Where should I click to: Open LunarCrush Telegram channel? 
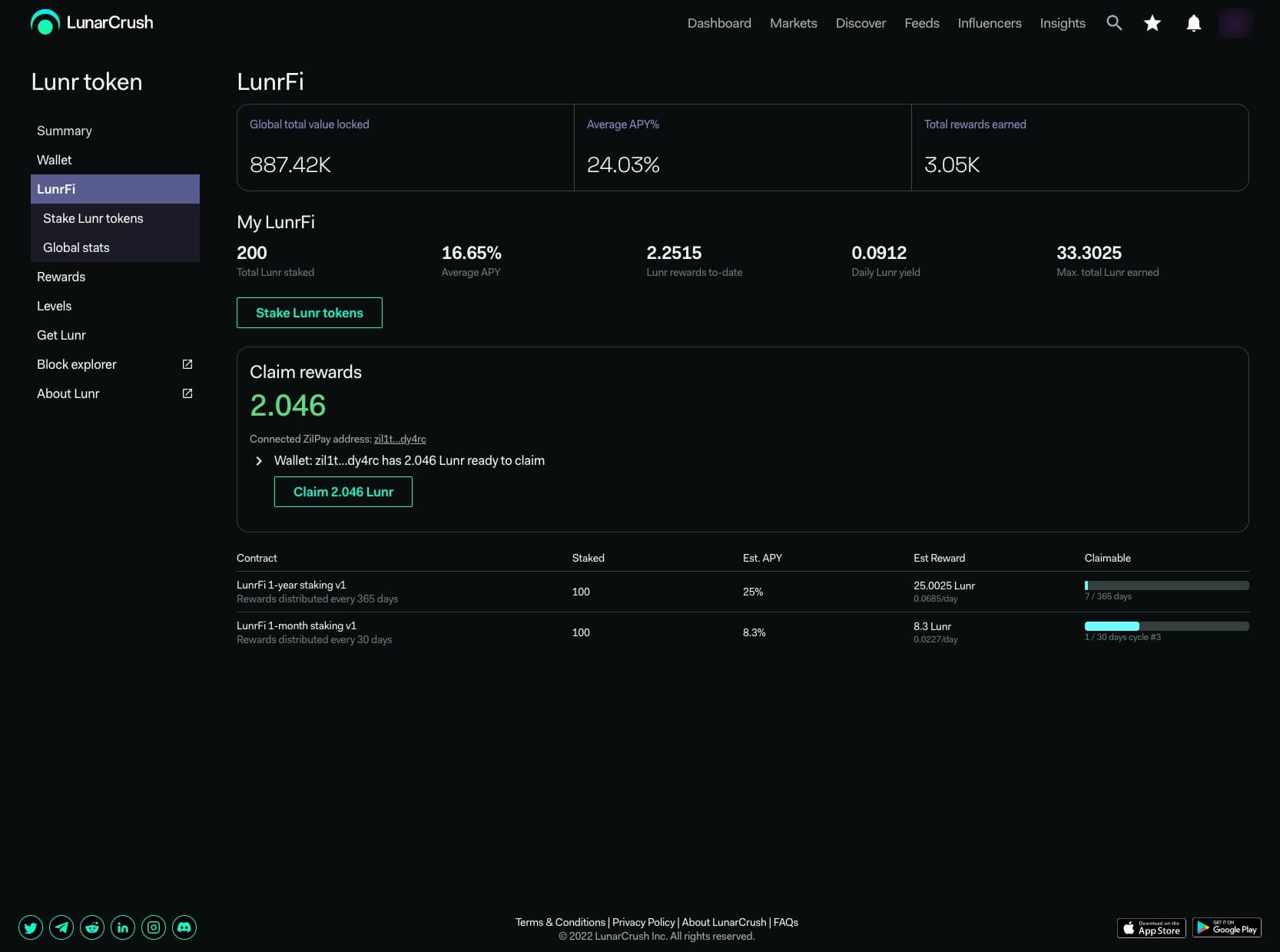click(x=61, y=927)
